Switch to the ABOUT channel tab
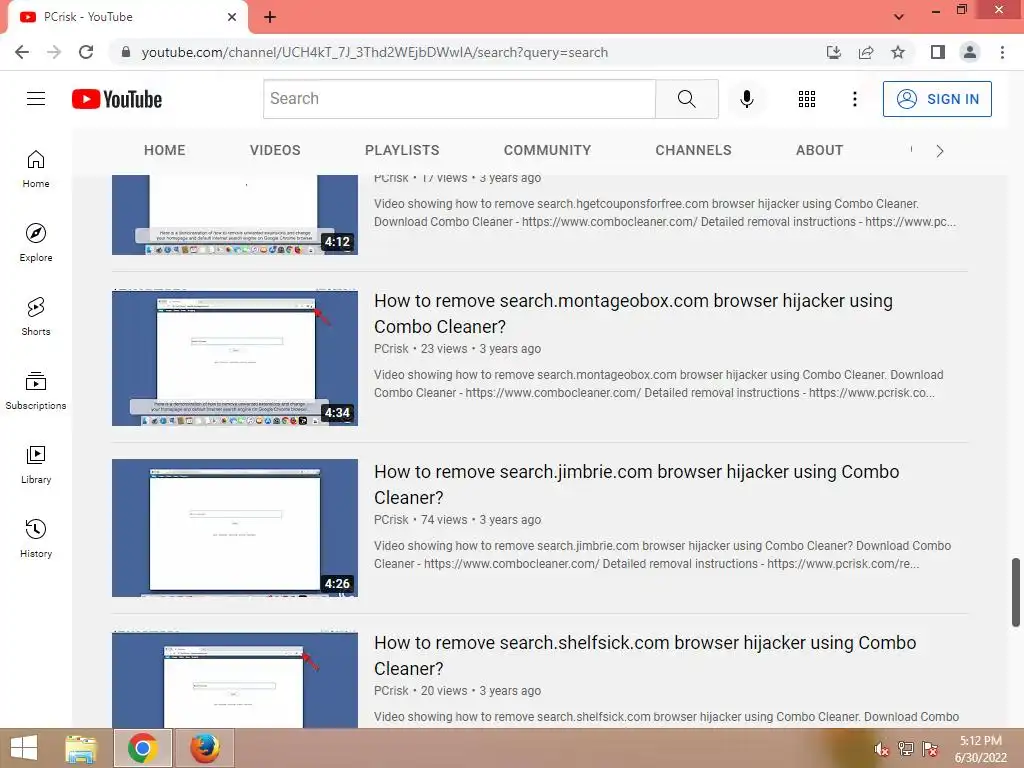This screenshot has height=768, width=1024. tap(820, 150)
